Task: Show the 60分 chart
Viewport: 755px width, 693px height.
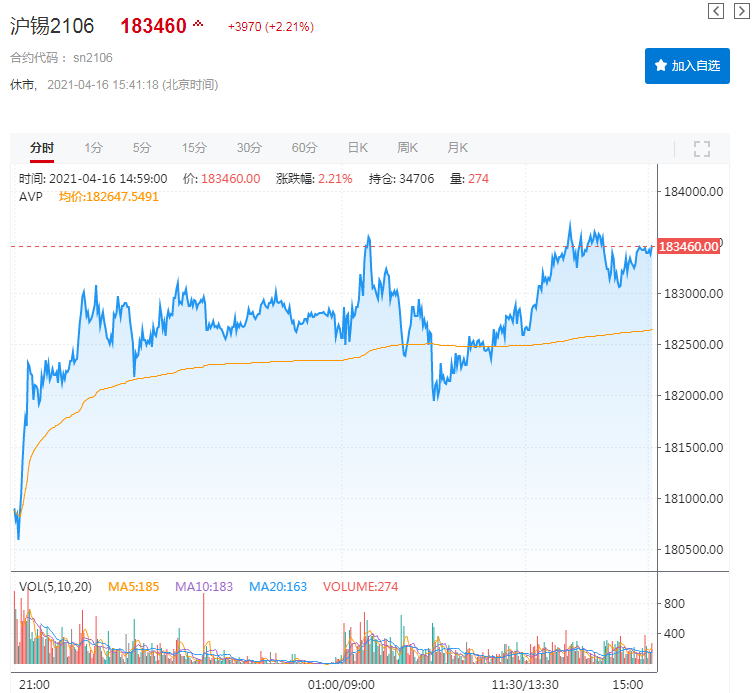Action: [304, 148]
